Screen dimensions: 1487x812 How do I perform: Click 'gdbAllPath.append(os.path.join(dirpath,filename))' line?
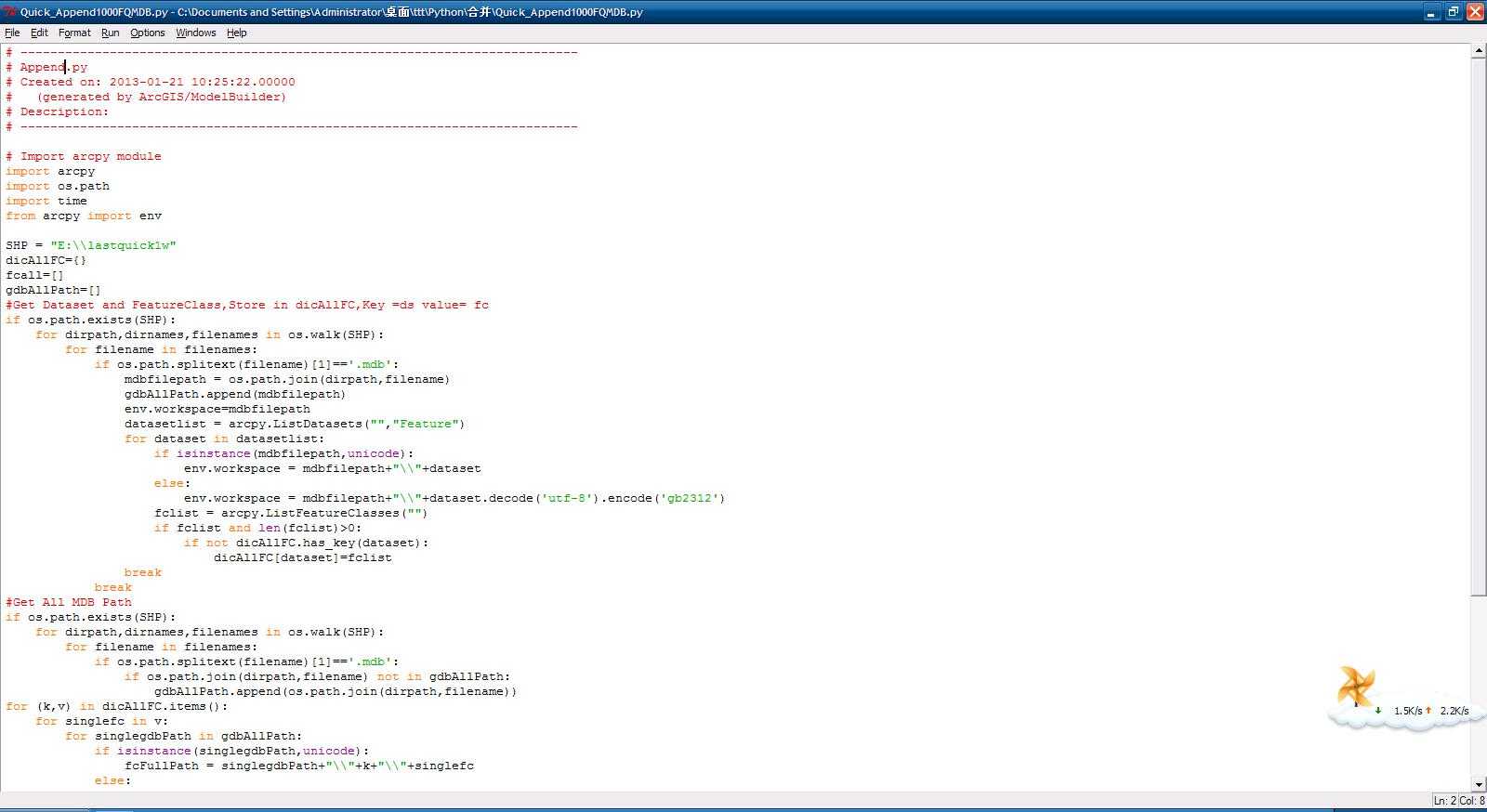336,691
